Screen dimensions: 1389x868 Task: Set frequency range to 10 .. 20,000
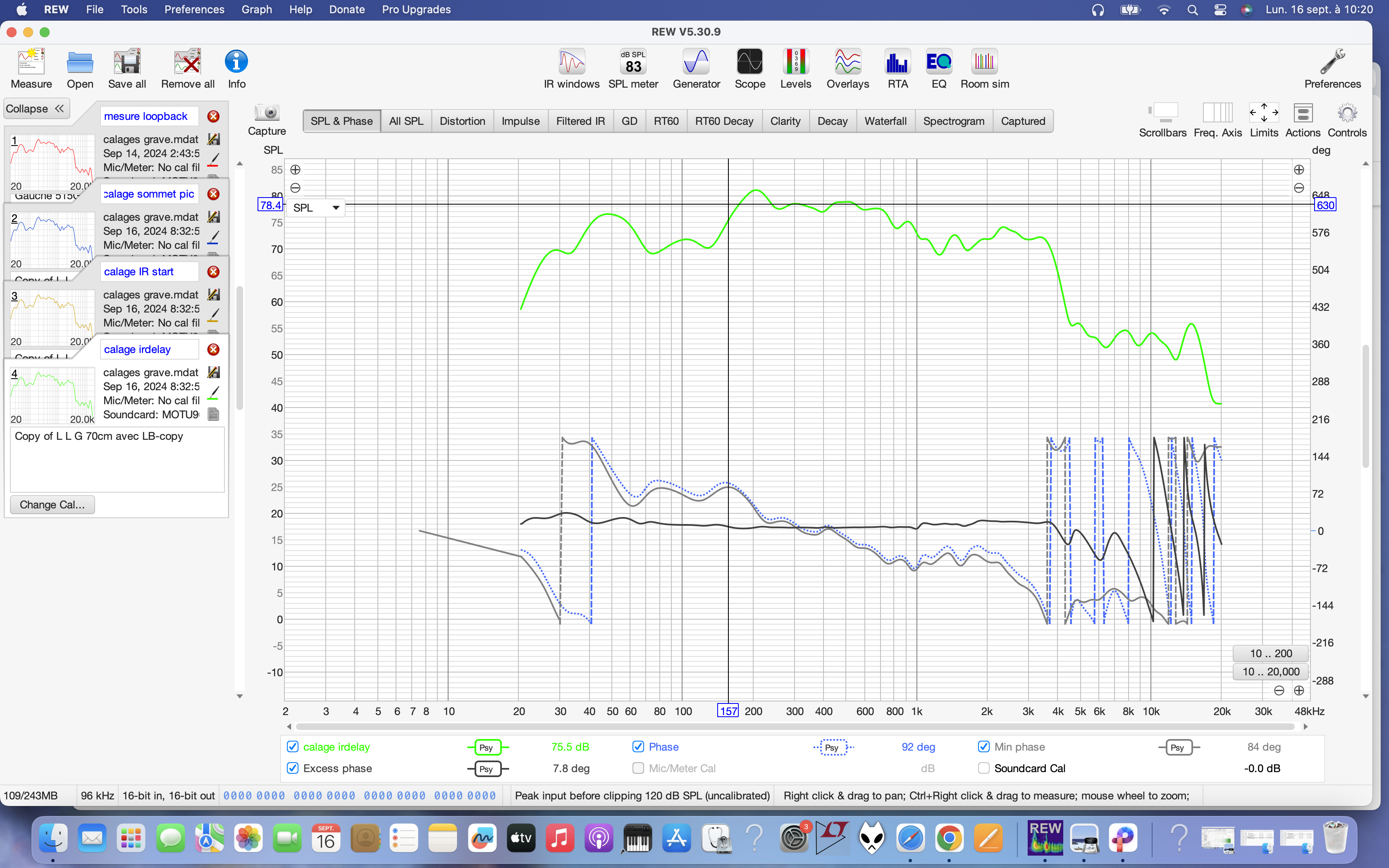(x=1271, y=672)
